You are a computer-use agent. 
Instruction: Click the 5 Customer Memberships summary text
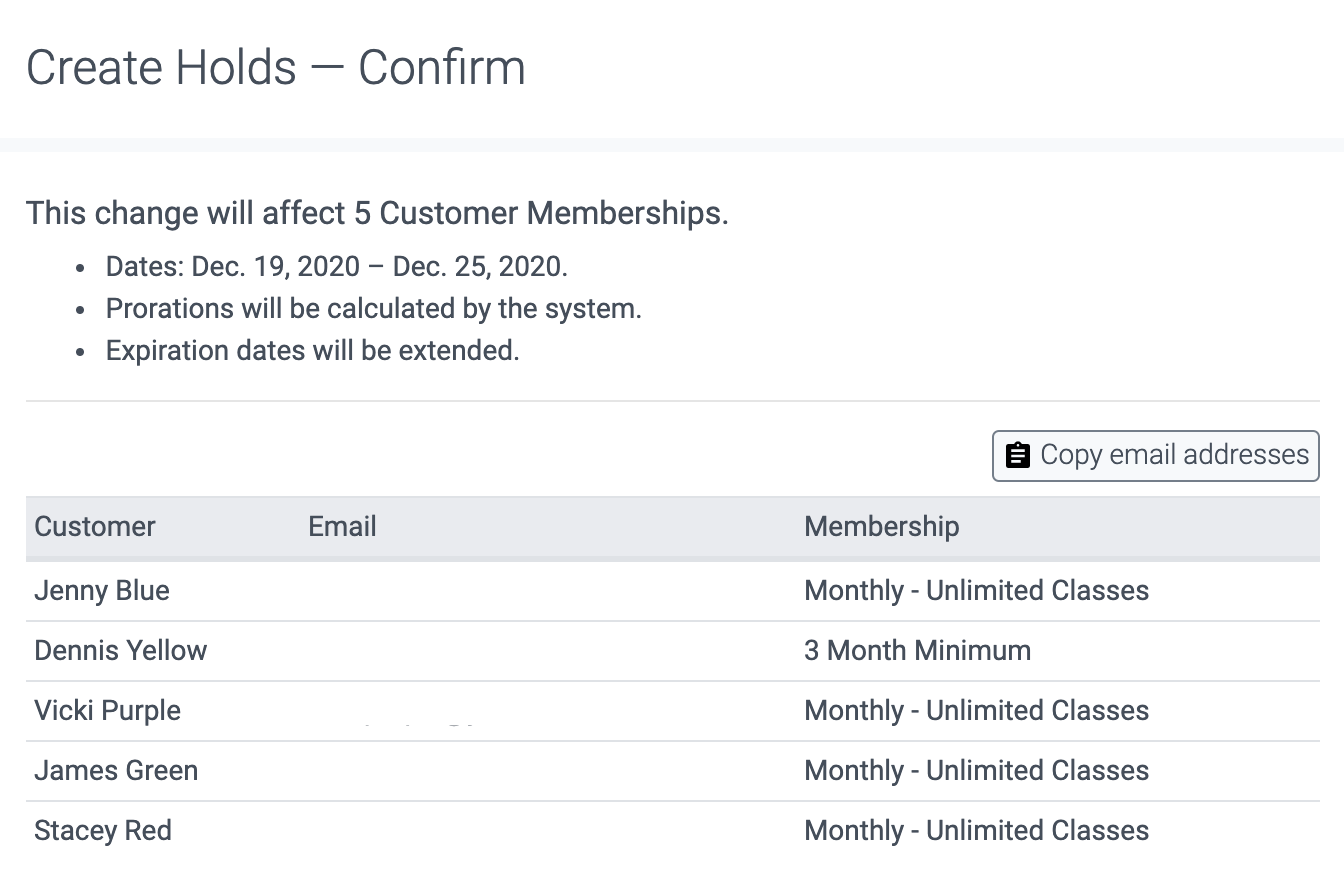(378, 212)
